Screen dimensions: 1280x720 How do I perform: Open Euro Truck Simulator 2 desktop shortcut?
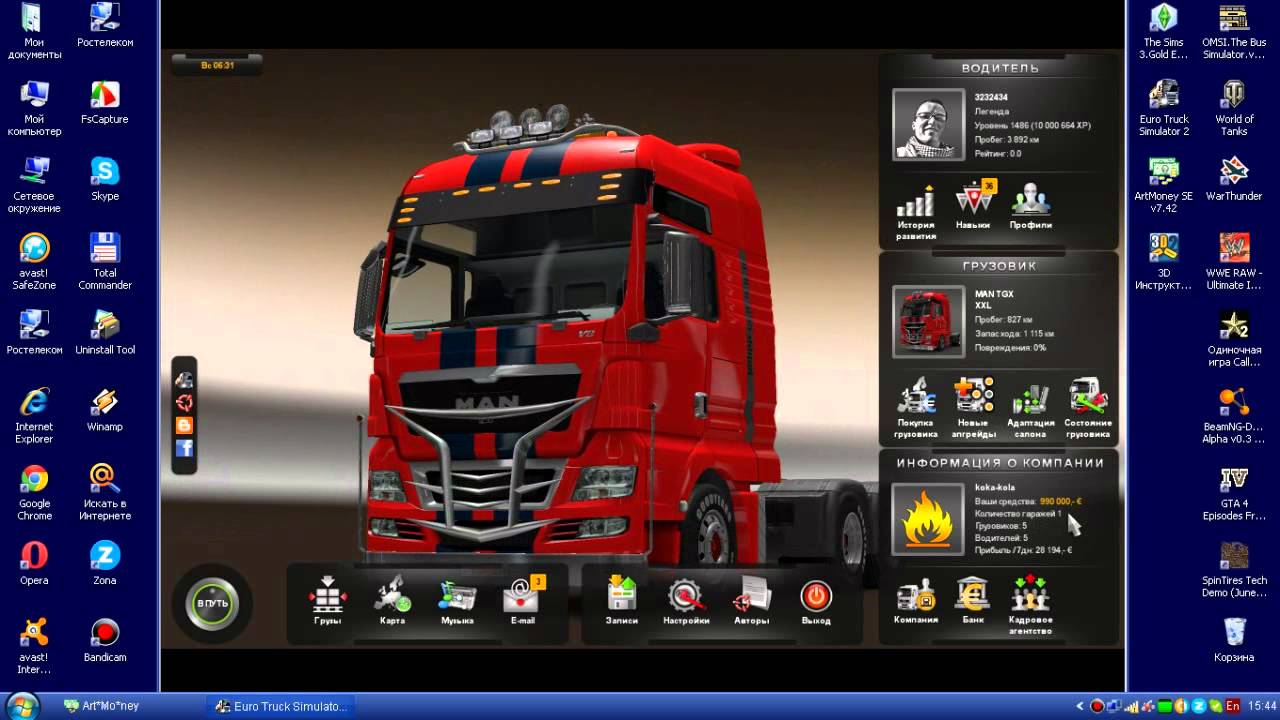pos(1164,108)
